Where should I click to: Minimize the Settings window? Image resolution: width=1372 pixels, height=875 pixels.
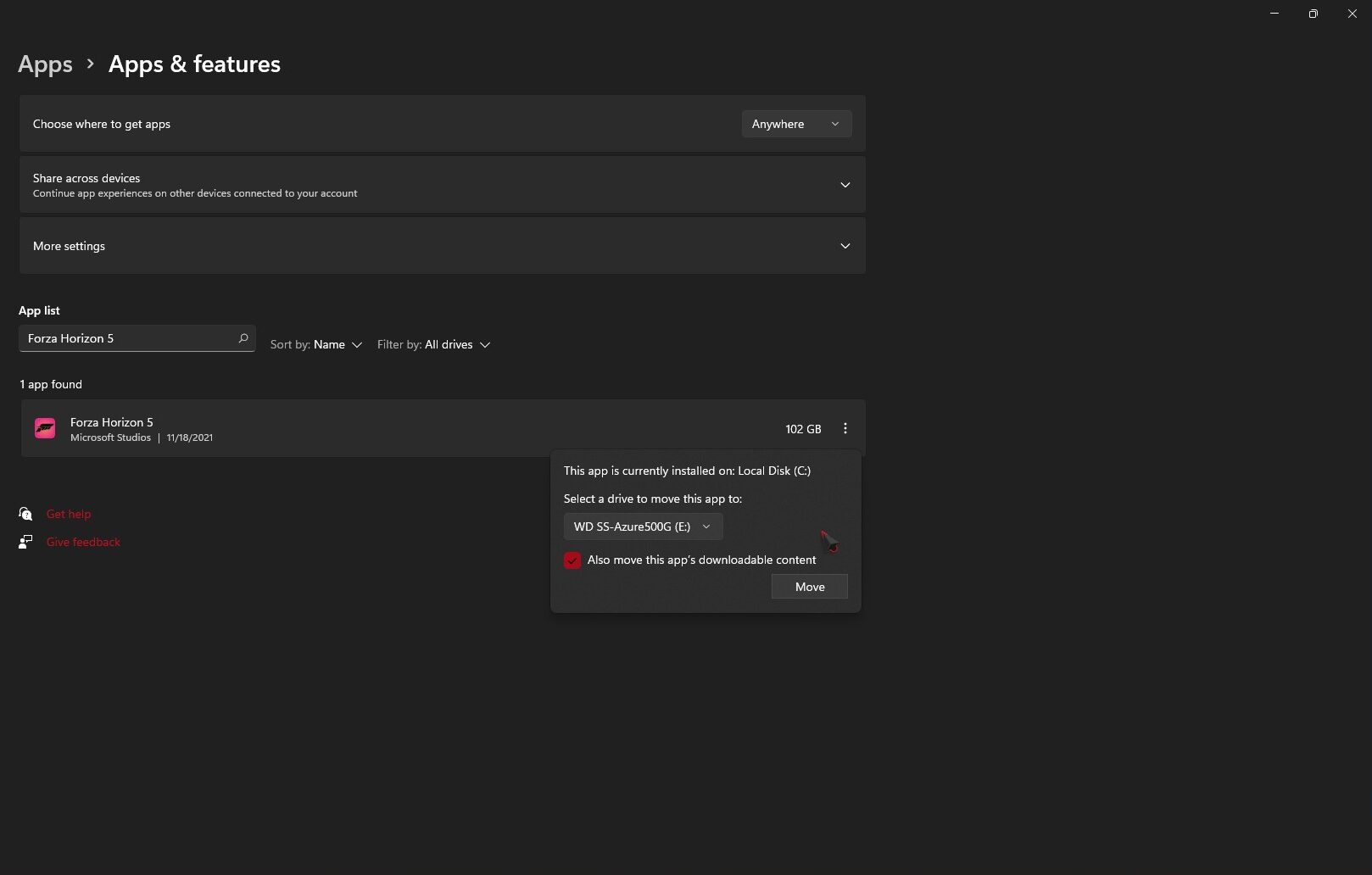(x=1274, y=14)
